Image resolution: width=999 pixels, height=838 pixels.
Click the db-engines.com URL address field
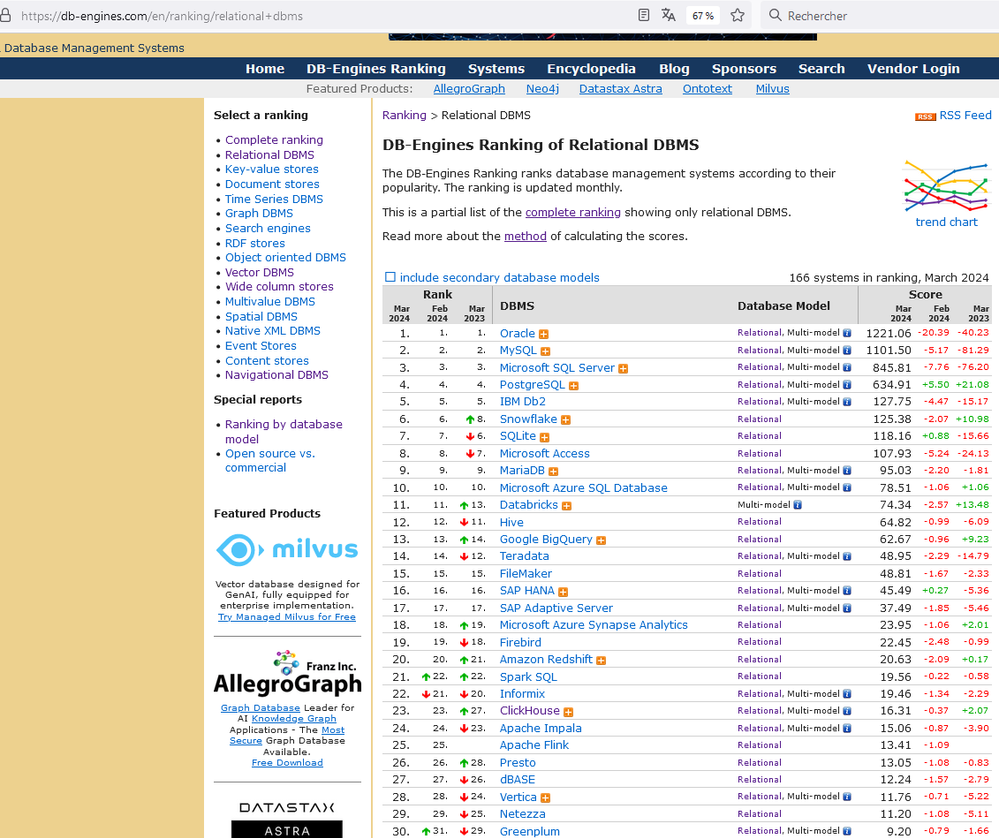click(x=162, y=16)
